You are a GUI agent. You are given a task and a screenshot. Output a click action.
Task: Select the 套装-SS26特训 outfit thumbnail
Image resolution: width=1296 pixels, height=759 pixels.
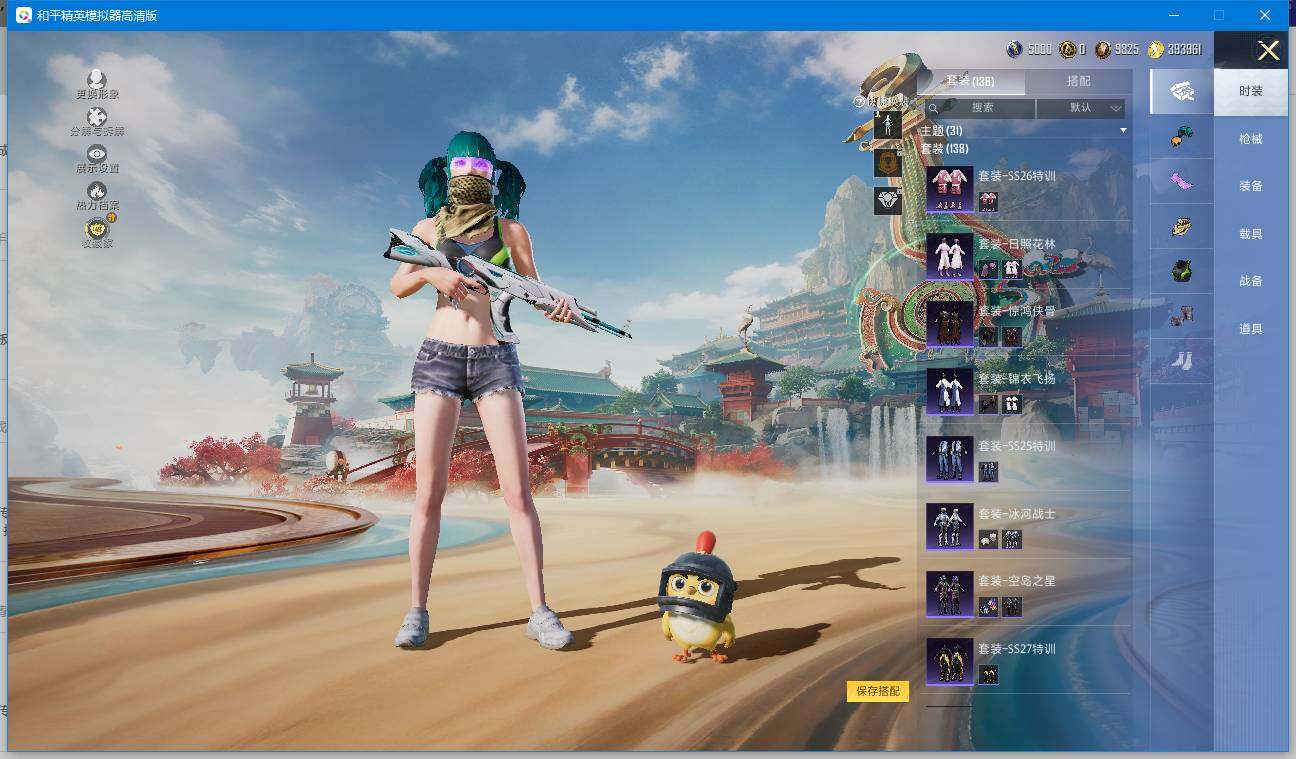click(x=950, y=189)
